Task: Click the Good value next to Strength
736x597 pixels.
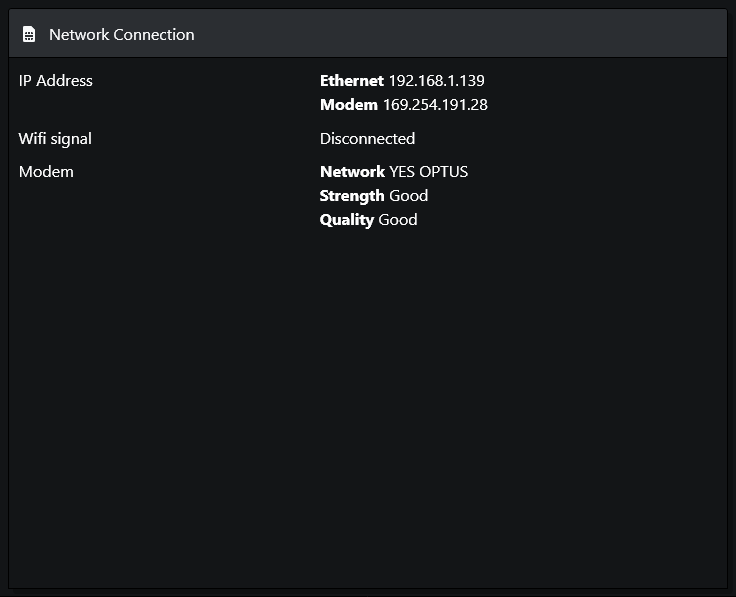Action: 408,196
